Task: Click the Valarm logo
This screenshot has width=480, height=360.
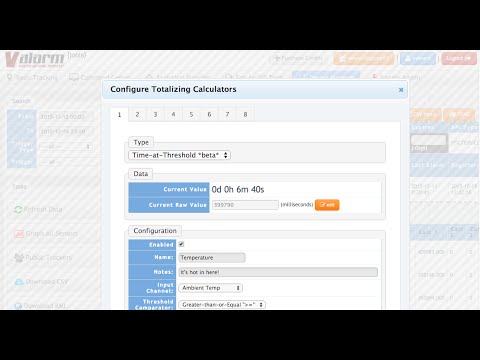Action: point(35,60)
